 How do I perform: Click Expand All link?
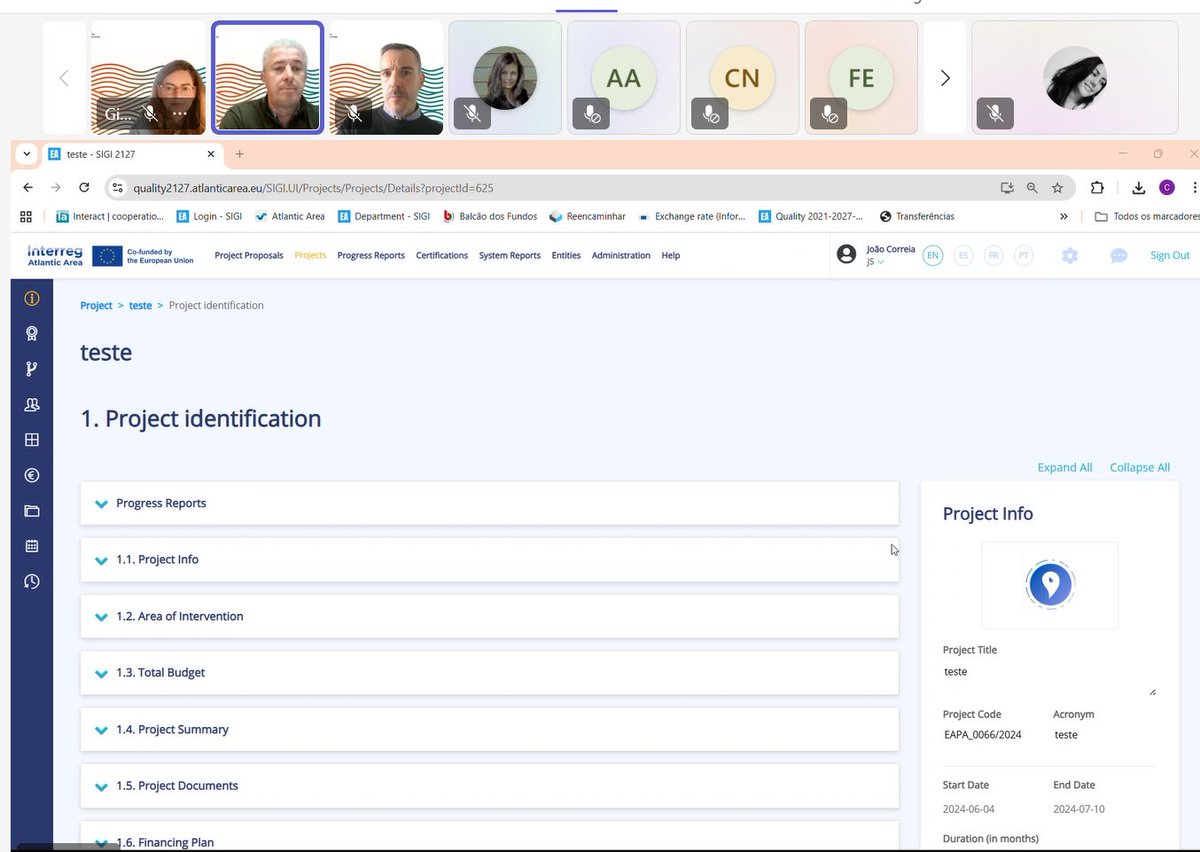point(1065,467)
